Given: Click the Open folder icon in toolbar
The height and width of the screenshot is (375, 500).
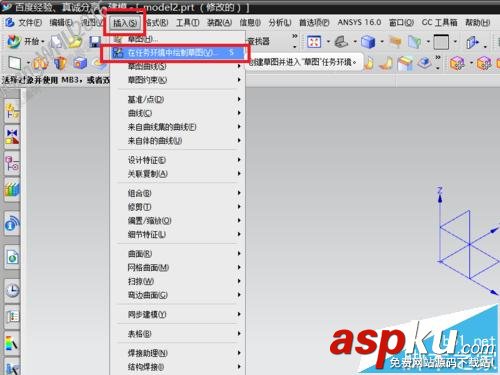Looking at the screenshot, I should pos(76,41).
